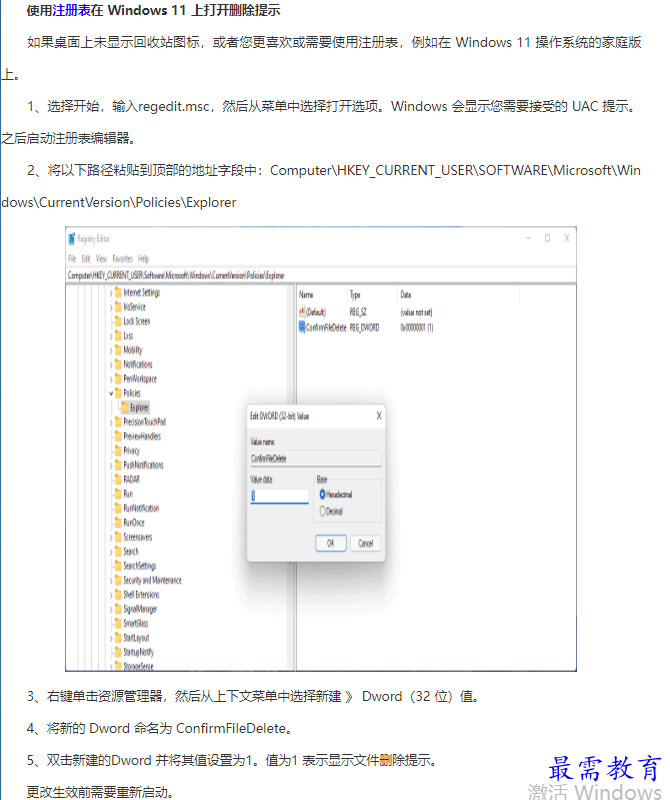This screenshot has height=800, width=670.
Task: Click the tree pane vertical scrollbar
Action: (291, 477)
